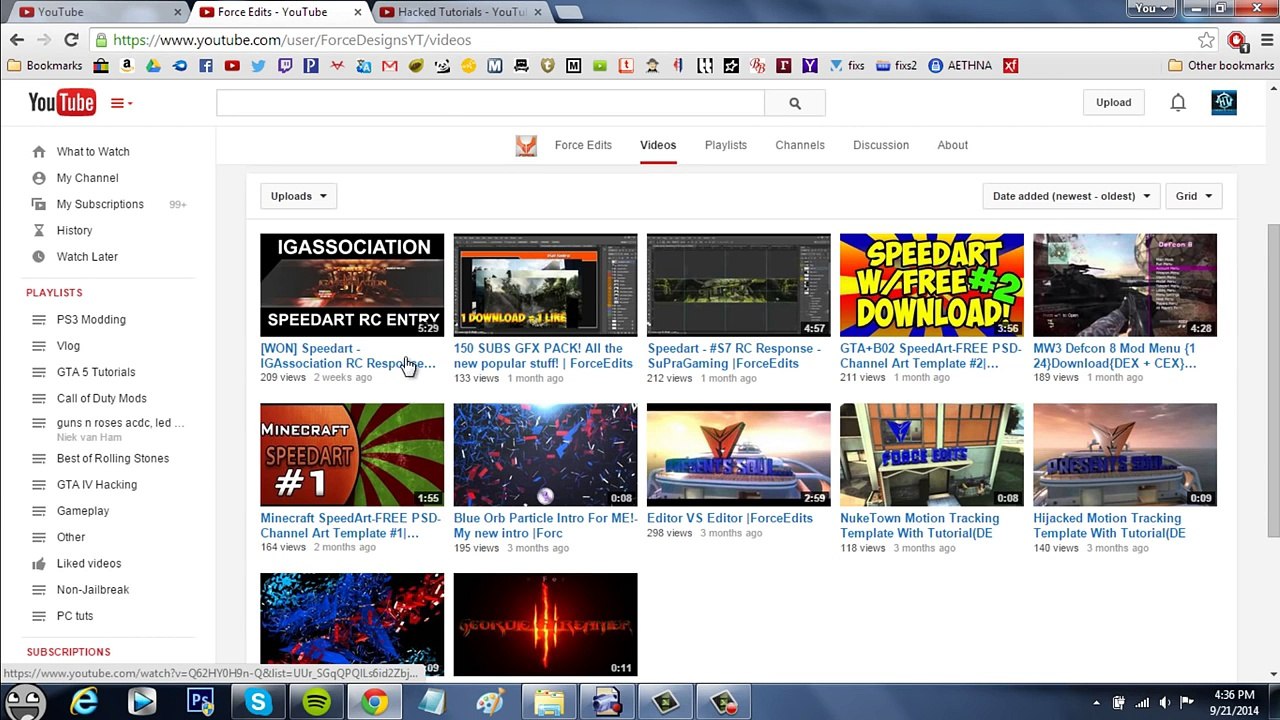Expand the Uploads filter dropdown
The width and height of the screenshot is (1280, 720).
[x=298, y=196]
